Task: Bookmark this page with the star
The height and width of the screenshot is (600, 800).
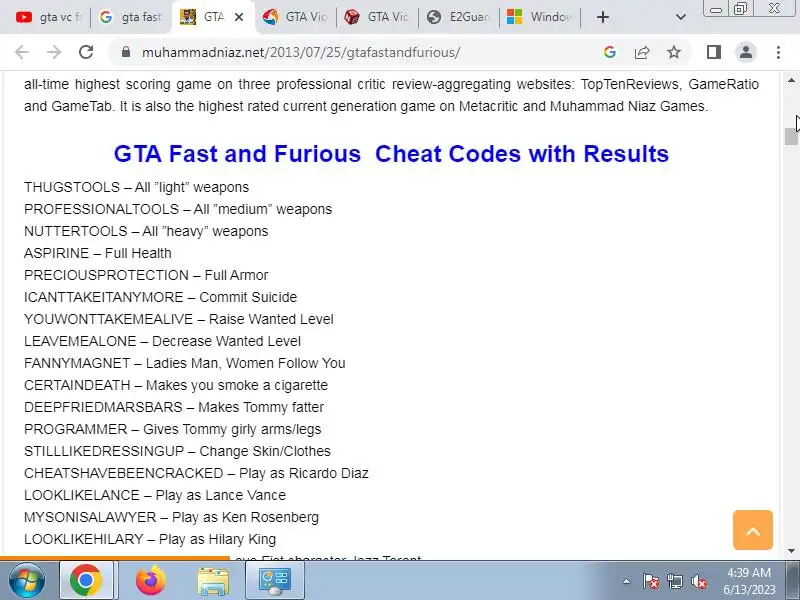Action: point(674,52)
